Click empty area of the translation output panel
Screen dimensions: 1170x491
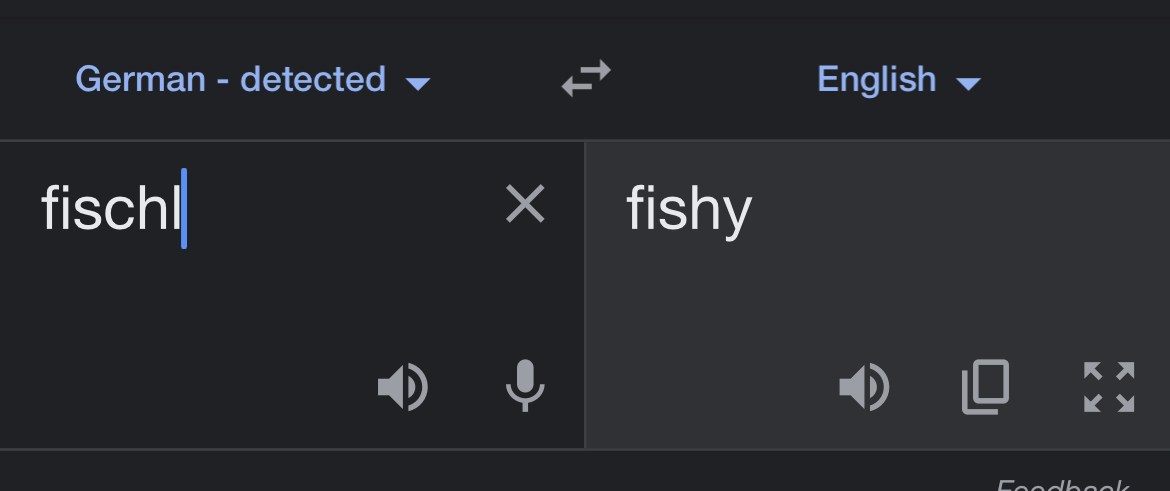(878, 298)
